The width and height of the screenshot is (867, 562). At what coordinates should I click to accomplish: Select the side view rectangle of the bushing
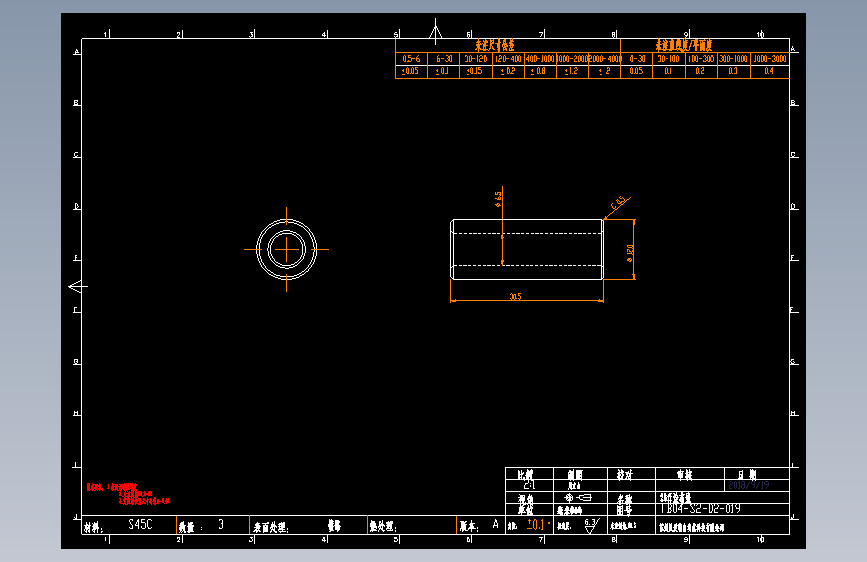(527, 249)
